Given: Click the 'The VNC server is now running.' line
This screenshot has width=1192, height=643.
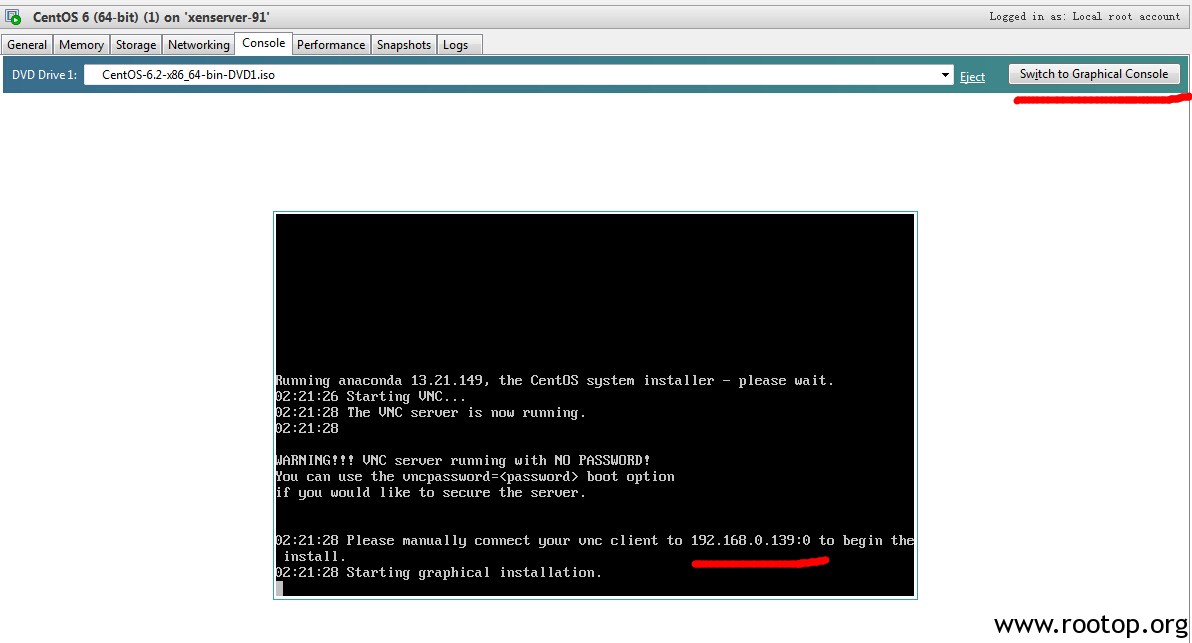Looking at the screenshot, I should 430,413.
